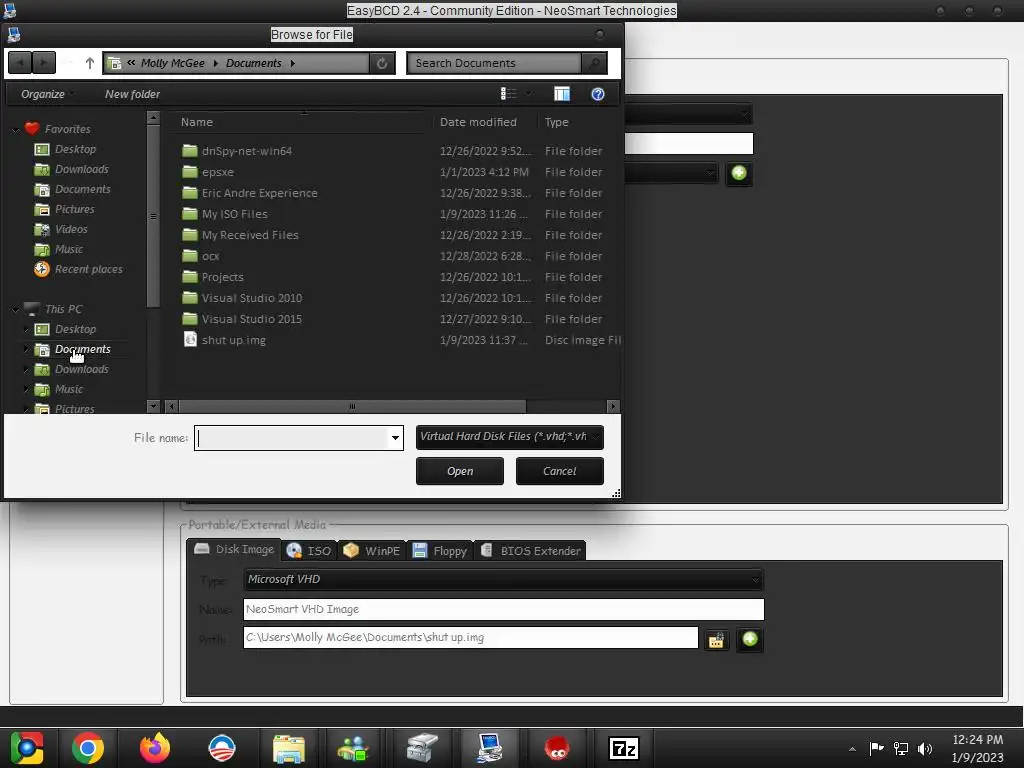The width and height of the screenshot is (1024, 768).
Task: Click Molly McGee in address breadcrumb
Action: click(x=172, y=63)
